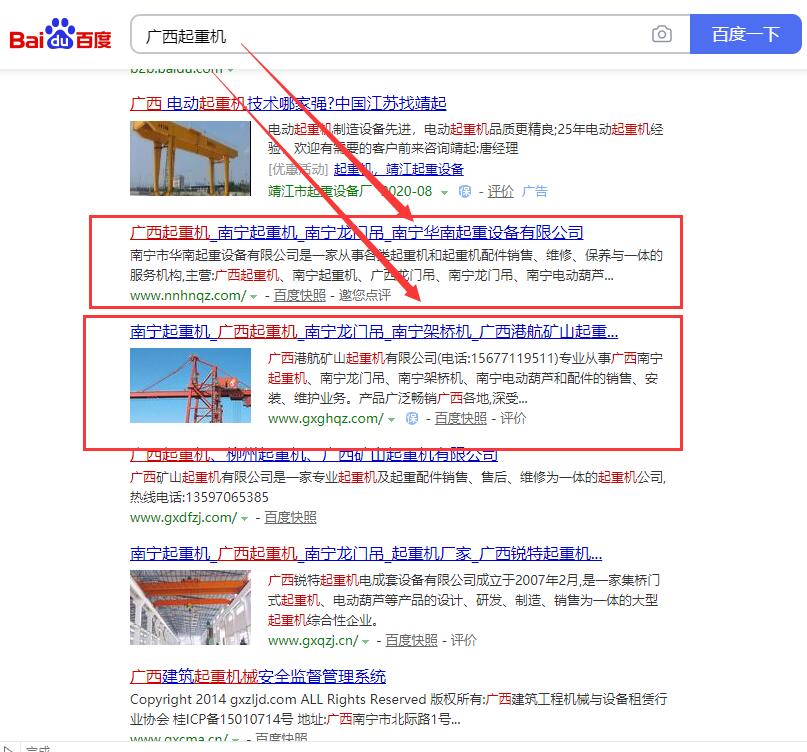Open 评价 link on 靖江 ad result
The image size is (807, 752).
pyautogui.click(x=500, y=191)
